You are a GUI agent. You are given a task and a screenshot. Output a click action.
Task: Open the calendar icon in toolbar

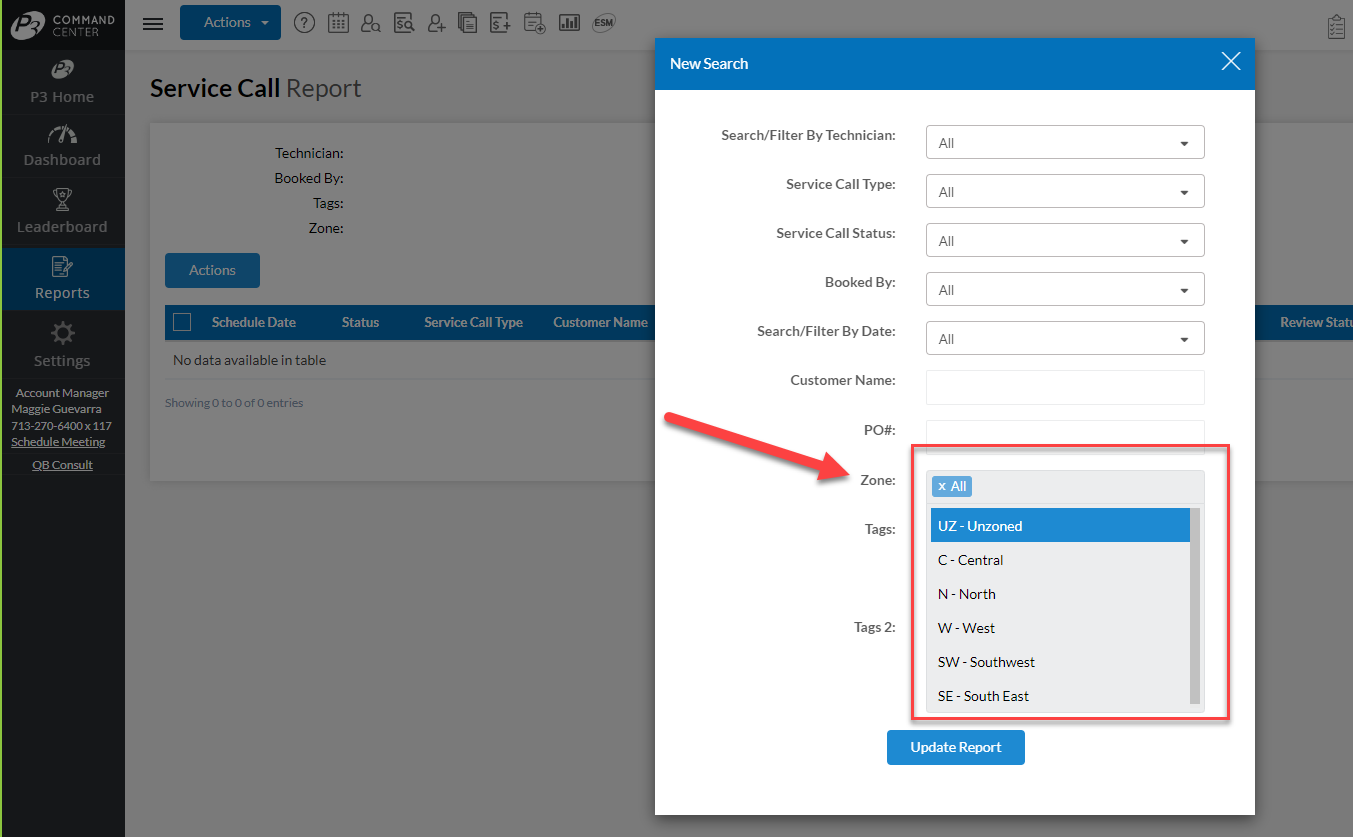pyautogui.click(x=338, y=23)
